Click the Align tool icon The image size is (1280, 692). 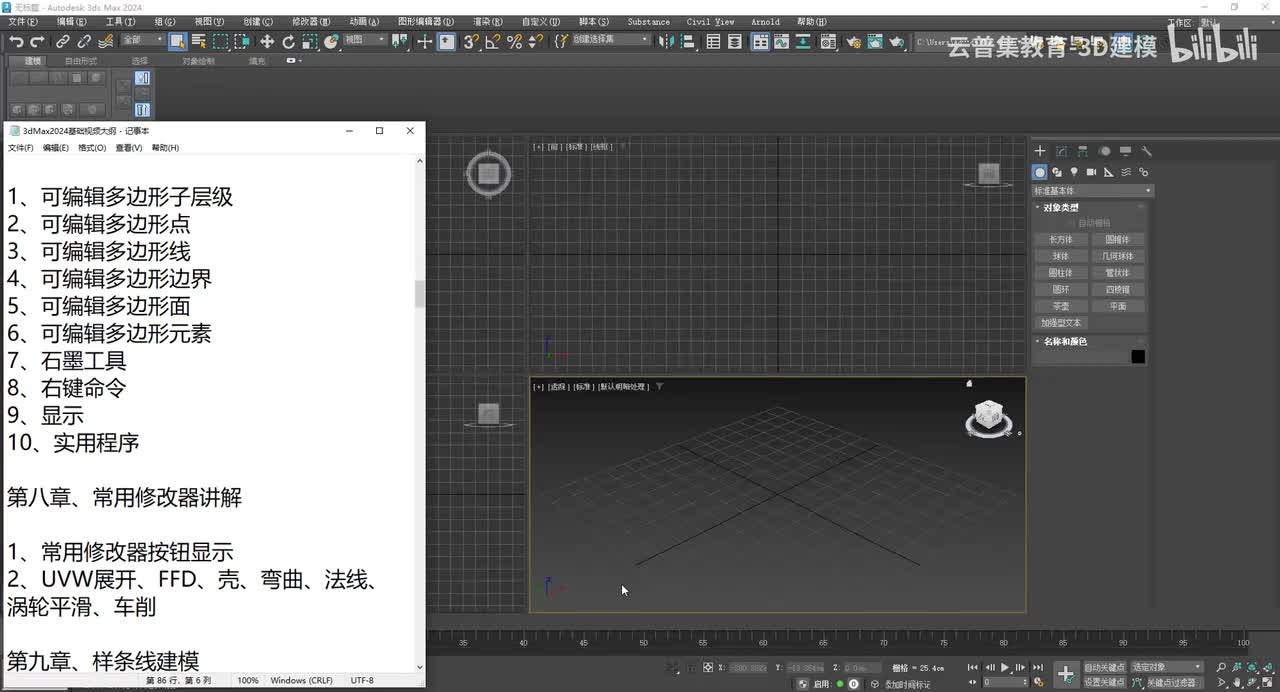tap(689, 41)
